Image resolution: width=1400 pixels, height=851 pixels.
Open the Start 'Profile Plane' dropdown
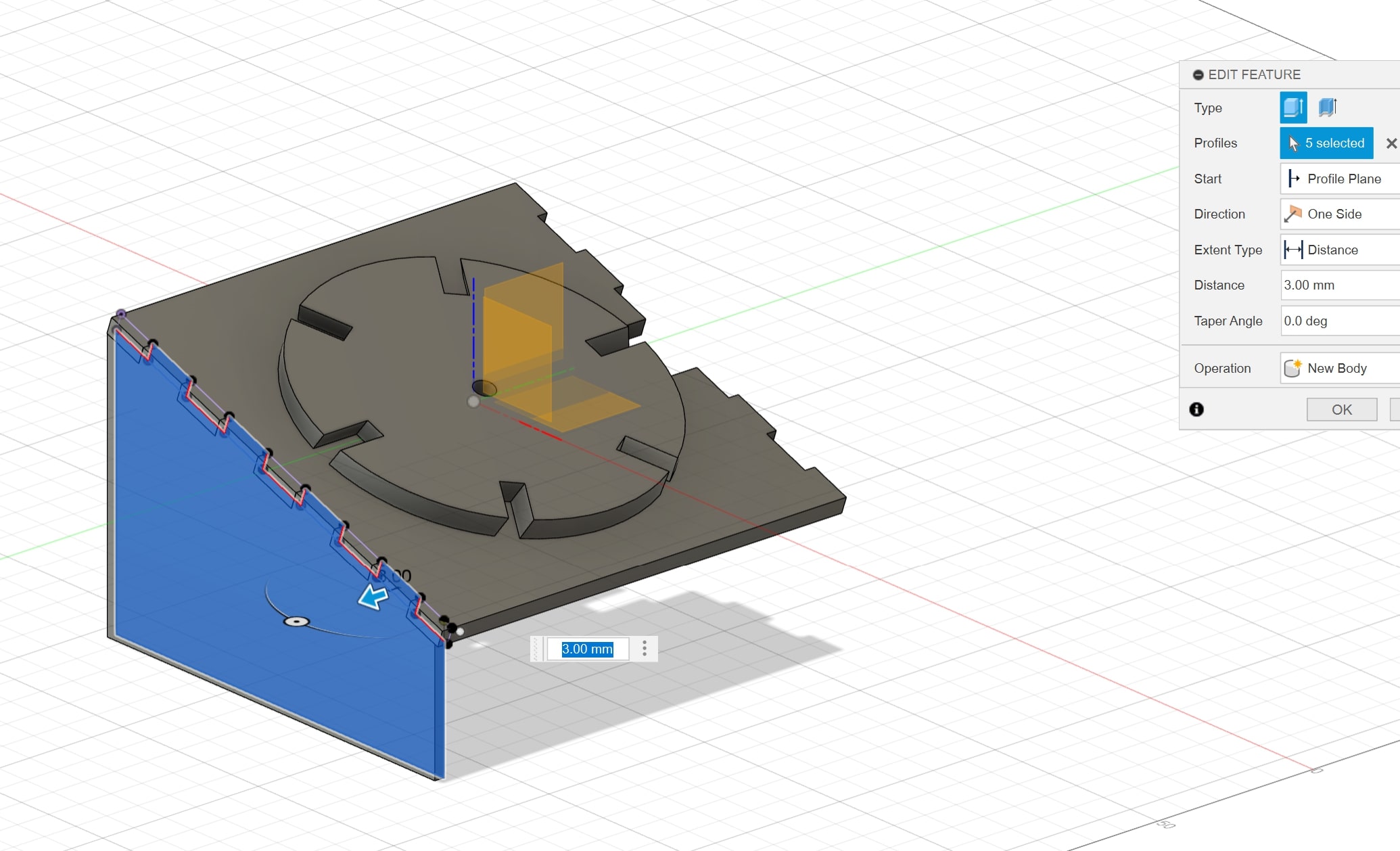tap(1340, 179)
